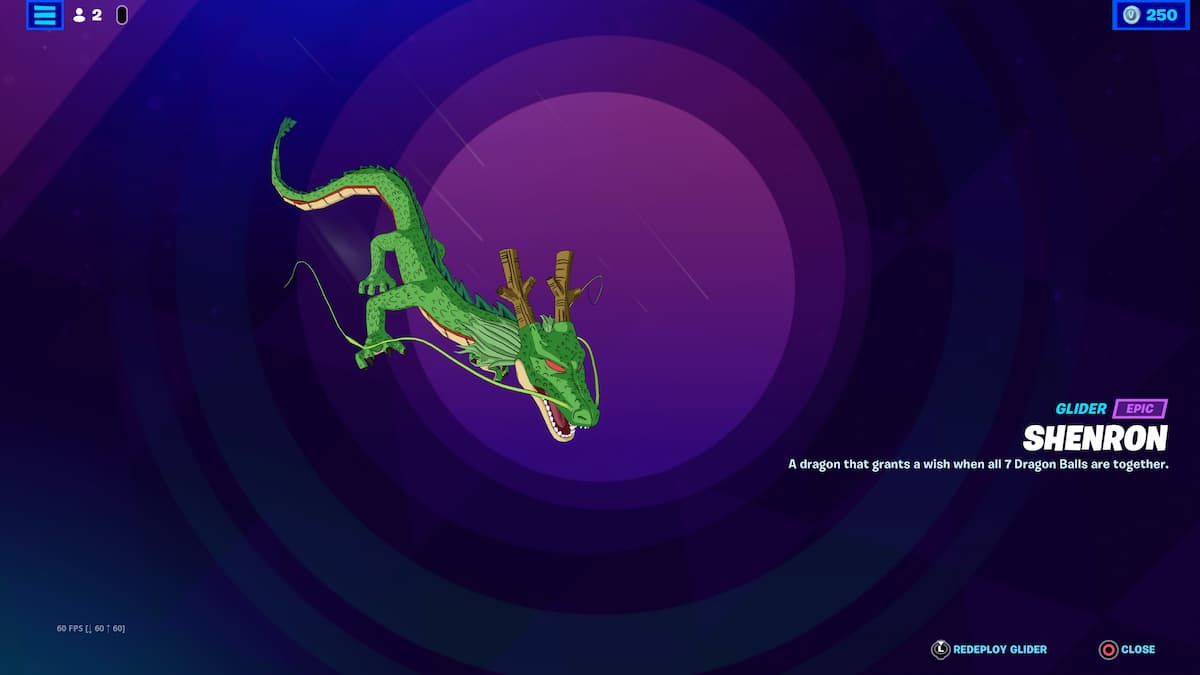1200x675 pixels.
Task: Click the red circle Close icon
Action: [x=1108, y=650]
